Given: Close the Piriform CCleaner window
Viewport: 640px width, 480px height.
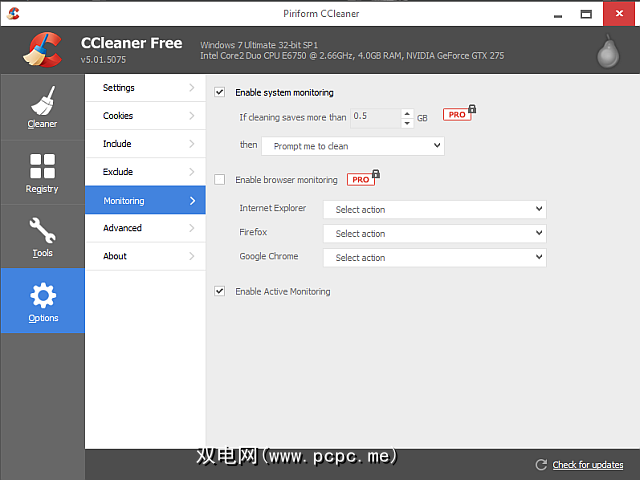Looking at the screenshot, I should coord(619,13).
